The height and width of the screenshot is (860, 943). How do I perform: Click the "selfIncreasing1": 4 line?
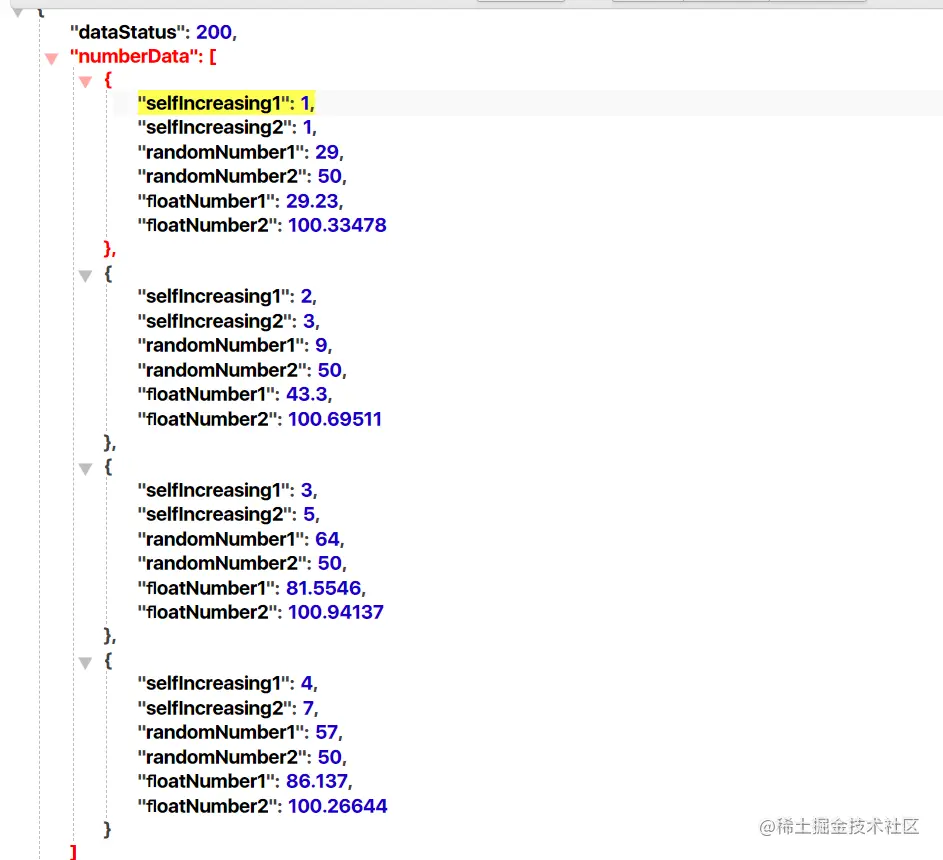coord(227,683)
